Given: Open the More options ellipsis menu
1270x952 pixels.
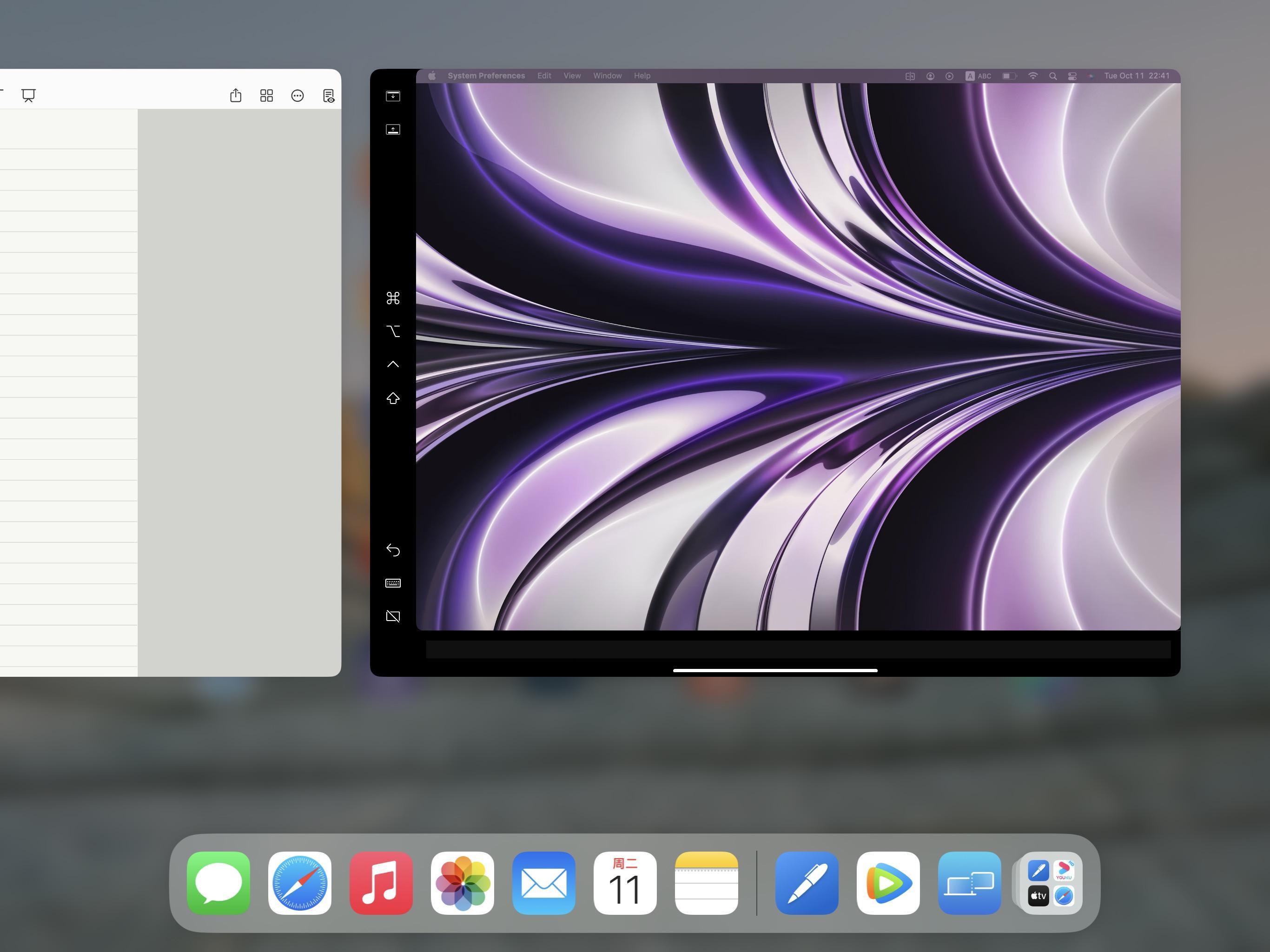Looking at the screenshot, I should click(297, 96).
